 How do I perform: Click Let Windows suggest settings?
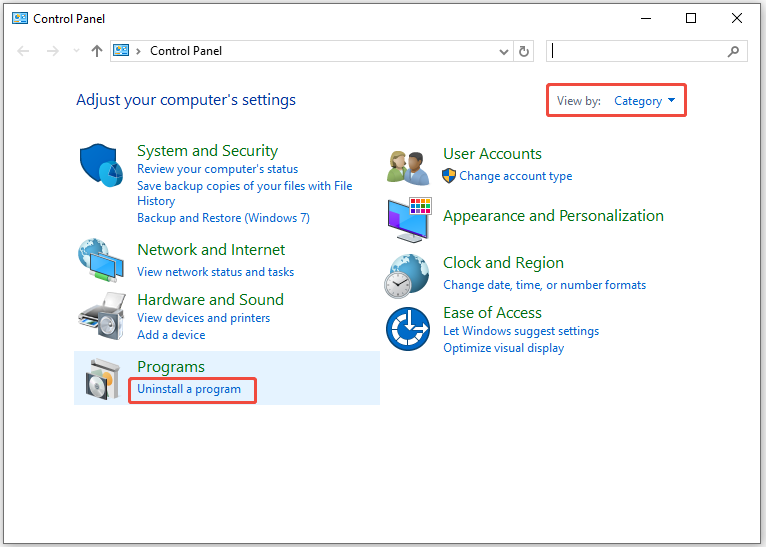click(x=521, y=331)
